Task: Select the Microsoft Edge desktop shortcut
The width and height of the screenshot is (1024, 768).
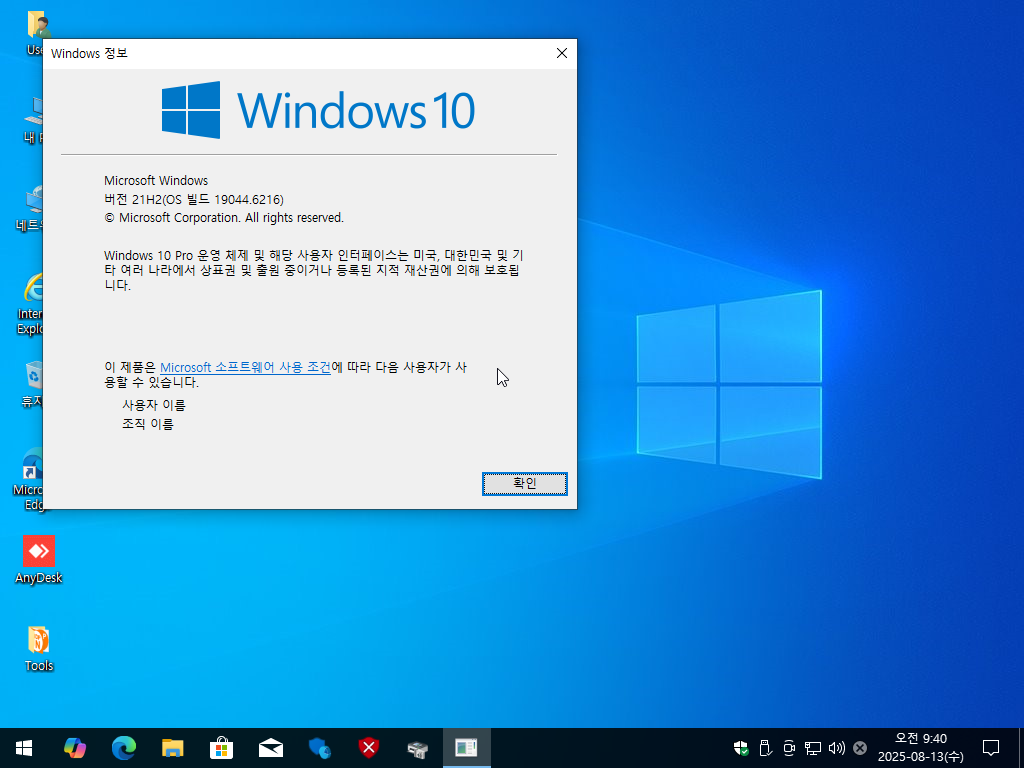Action: pyautogui.click(x=29, y=479)
